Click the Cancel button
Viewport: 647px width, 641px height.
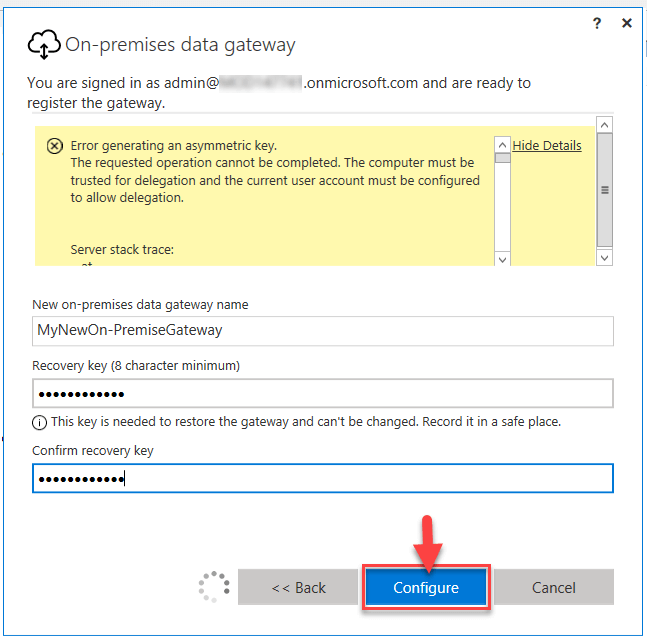554,587
